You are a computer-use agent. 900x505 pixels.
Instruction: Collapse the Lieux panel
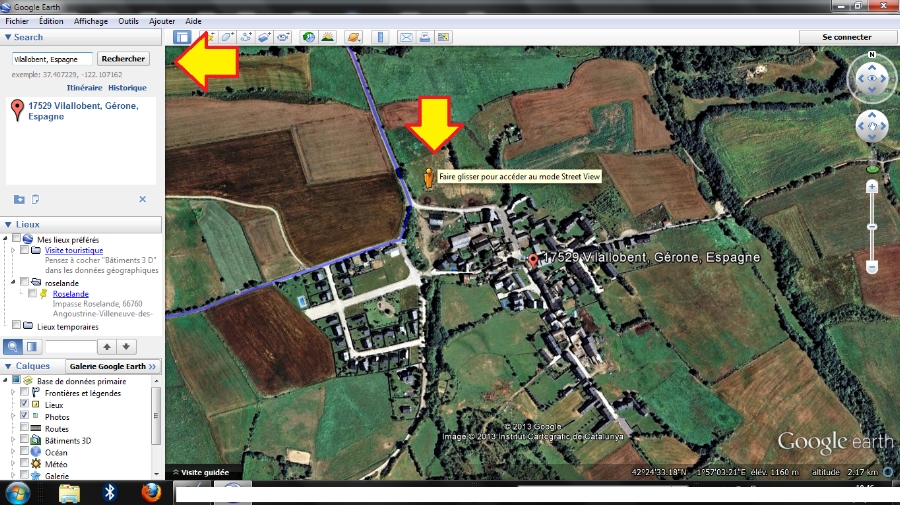(9, 225)
